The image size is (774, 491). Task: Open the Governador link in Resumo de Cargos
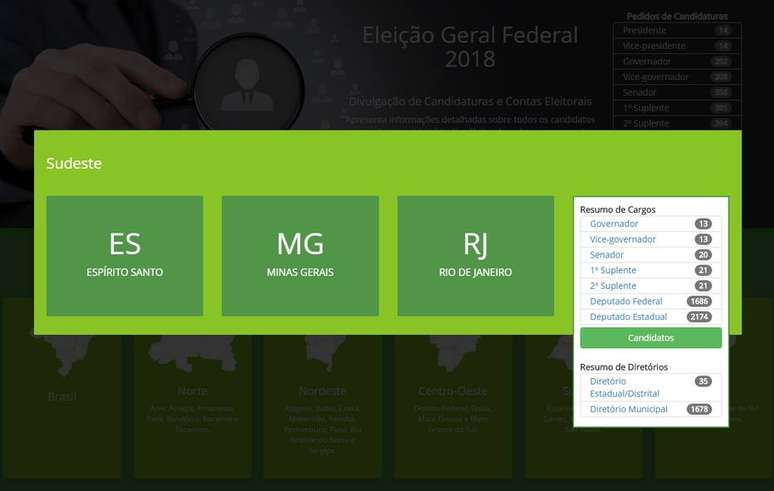point(614,224)
